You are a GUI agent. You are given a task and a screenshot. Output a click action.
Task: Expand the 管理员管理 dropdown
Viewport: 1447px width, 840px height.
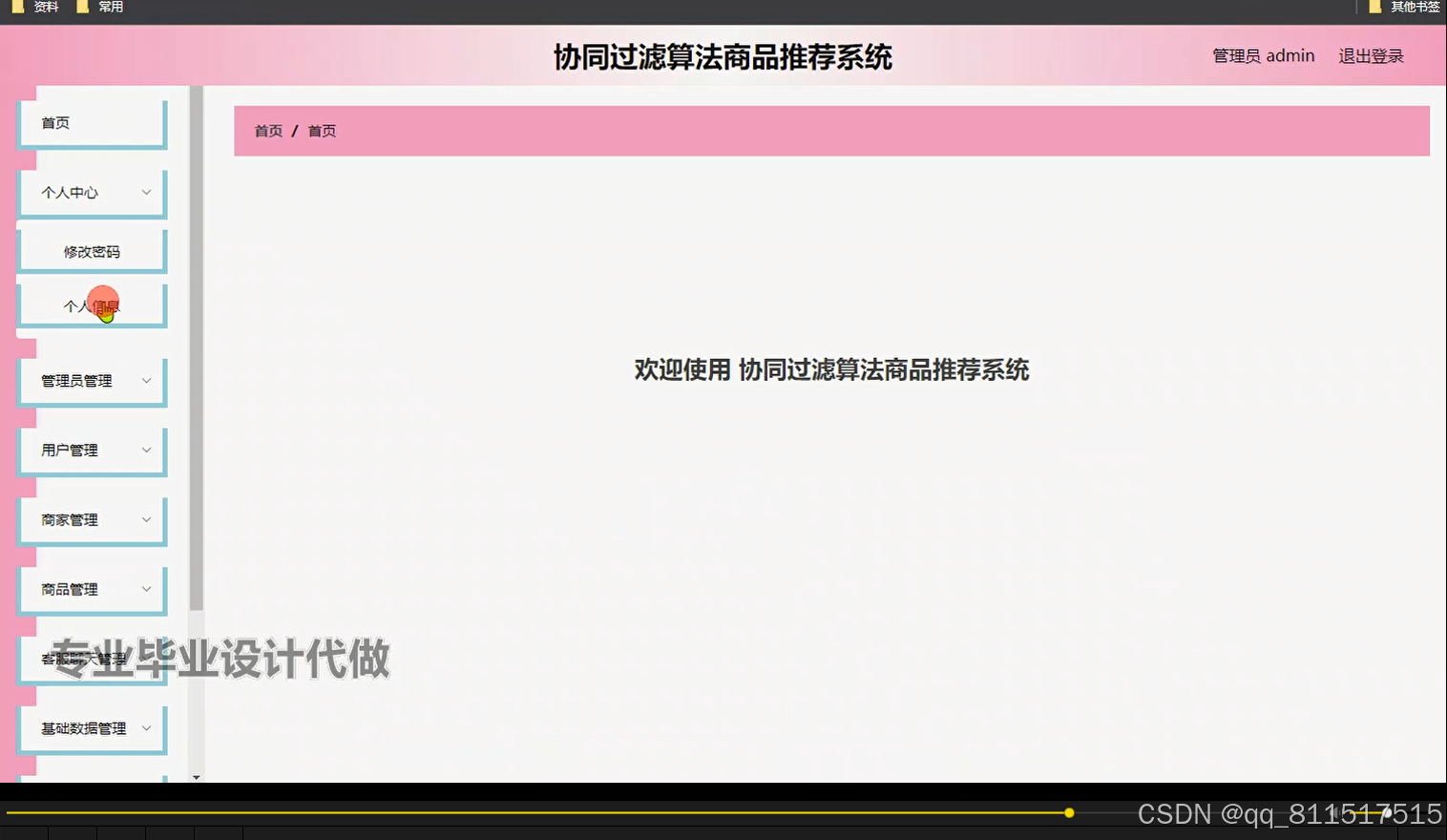point(146,380)
